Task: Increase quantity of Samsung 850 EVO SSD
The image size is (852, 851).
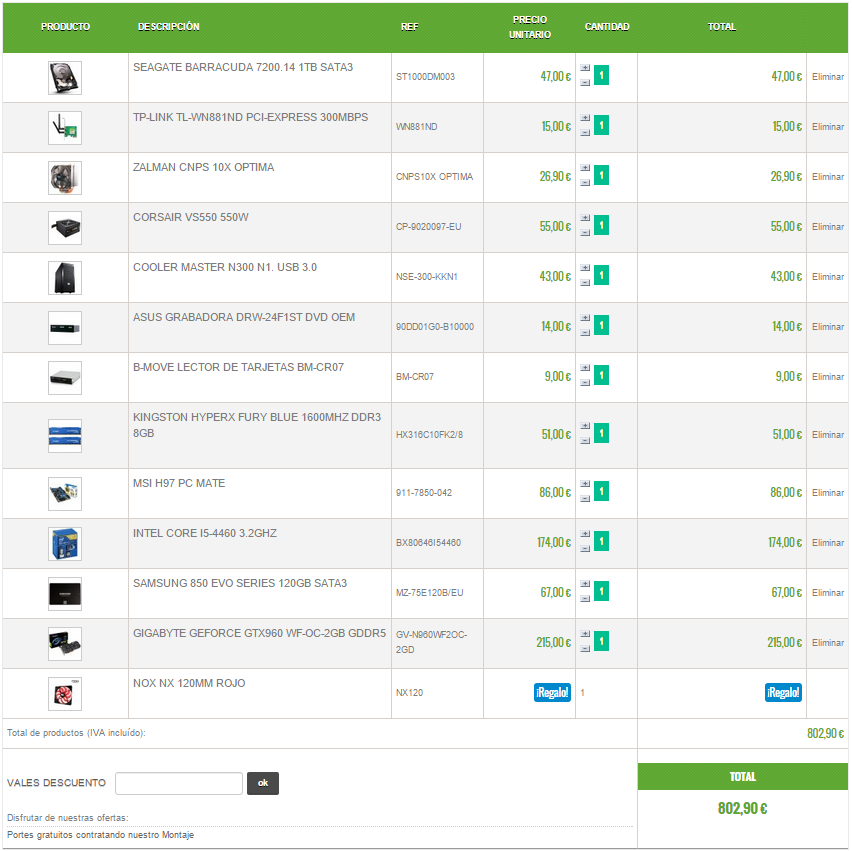Action: pyautogui.click(x=585, y=584)
